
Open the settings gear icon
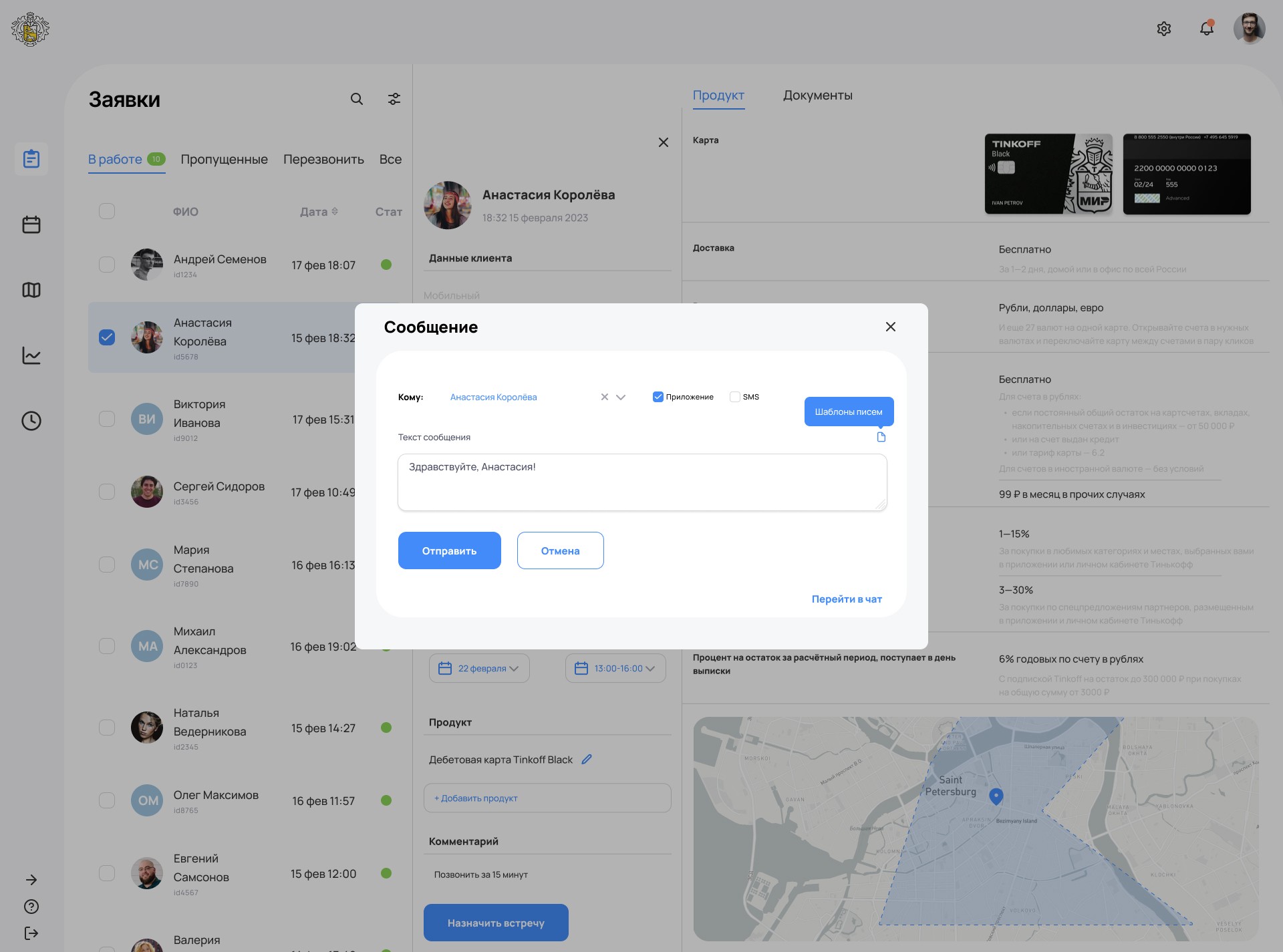pyautogui.click(x=1163, y=29)
